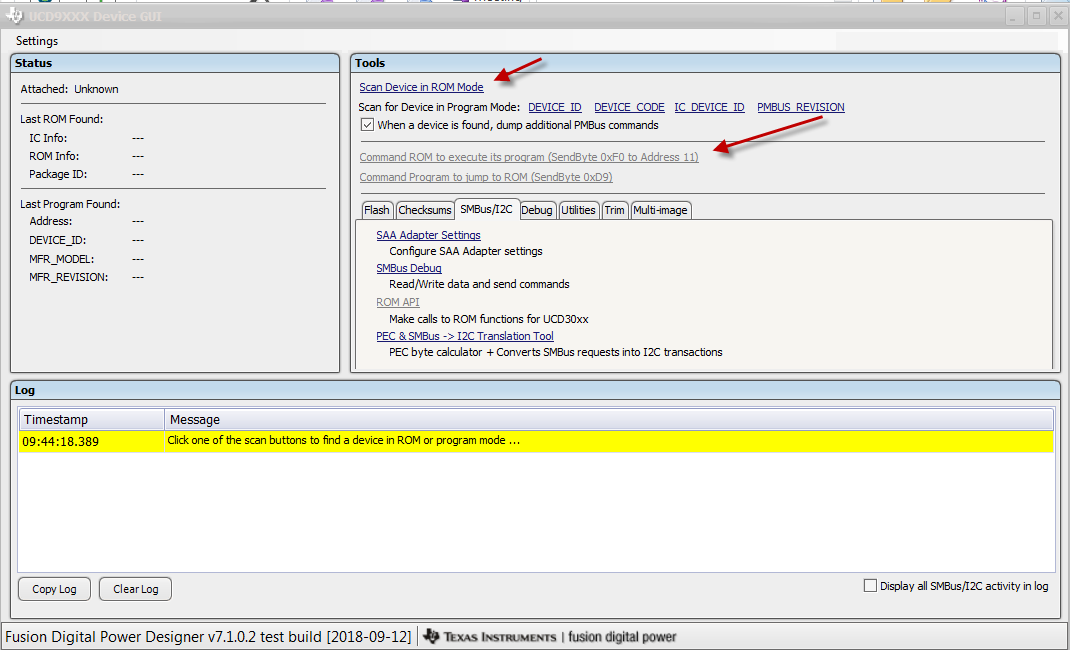
Task: Switch to the Flash tab
Action: (377, 210)
